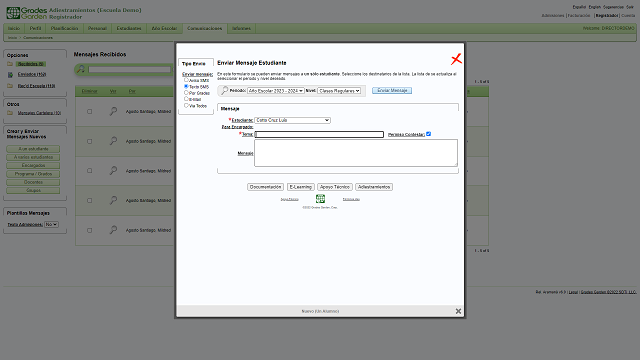This screenshot has height=360, width=640.
Task: Tick the last message row's checkbox
Action: point(89,230)
